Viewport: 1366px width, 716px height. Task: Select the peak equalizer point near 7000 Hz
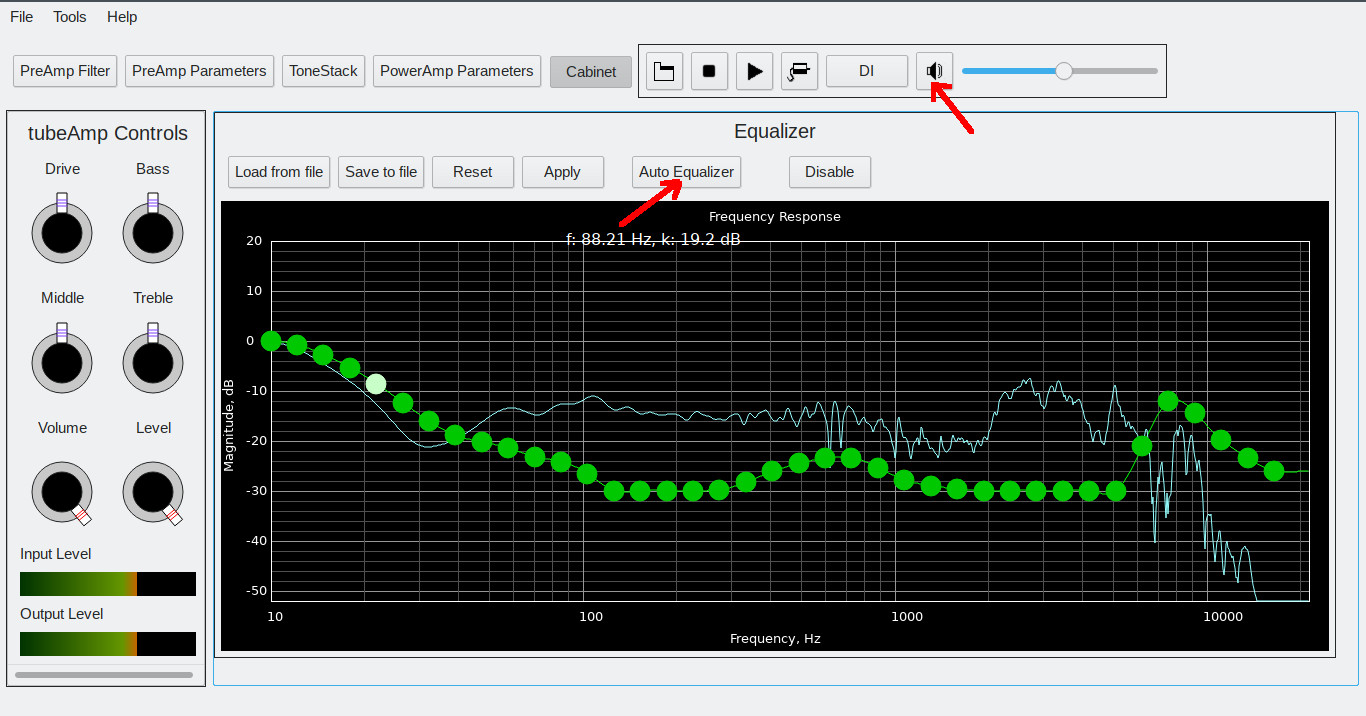pos(1168,401)
